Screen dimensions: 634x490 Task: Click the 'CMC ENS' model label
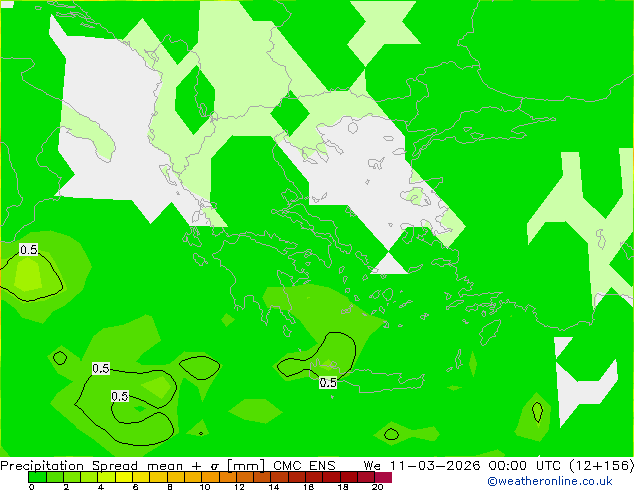click(304, 466)
